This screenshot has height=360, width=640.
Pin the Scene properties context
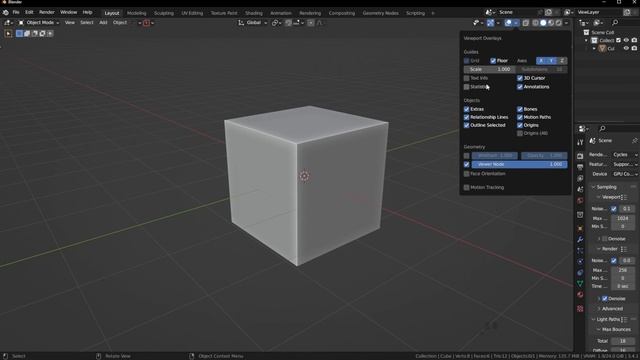tap(634, 141)
